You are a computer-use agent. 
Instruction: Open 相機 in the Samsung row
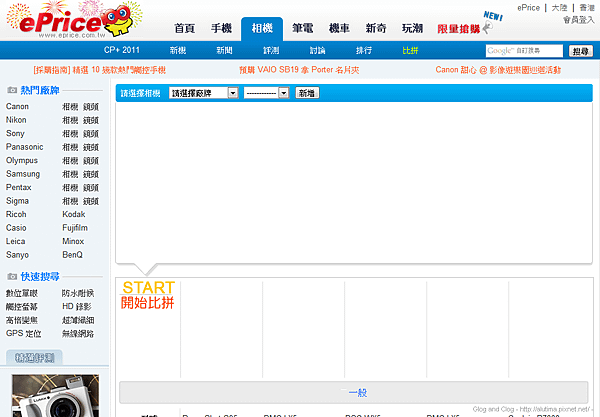pos(70,174)
